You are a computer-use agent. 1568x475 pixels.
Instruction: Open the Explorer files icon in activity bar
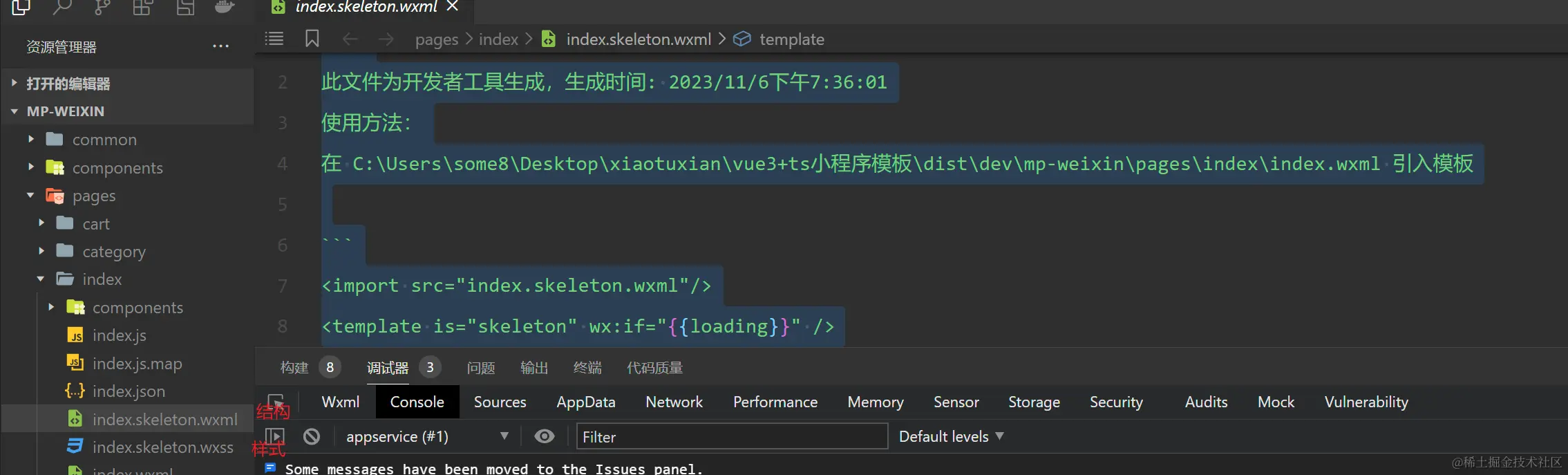click(x=21, y=7)
